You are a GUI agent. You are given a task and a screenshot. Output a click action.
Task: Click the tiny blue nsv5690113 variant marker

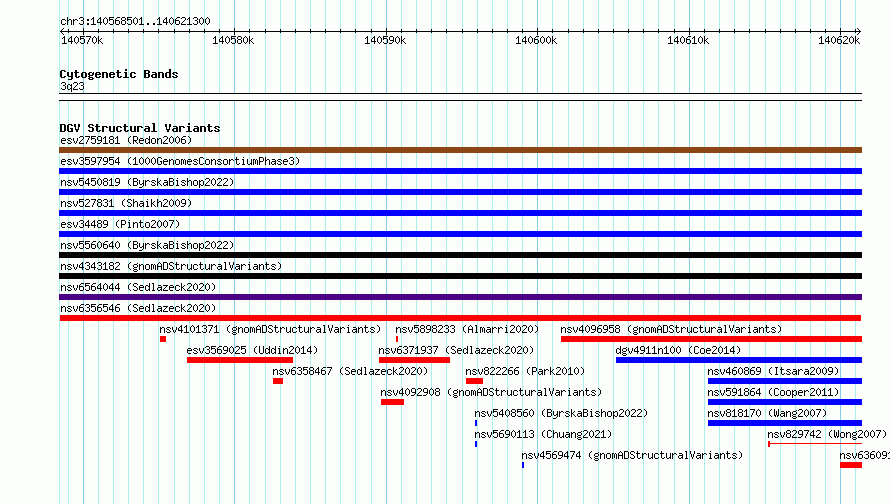pyautogui.click(x=476, y=444)
